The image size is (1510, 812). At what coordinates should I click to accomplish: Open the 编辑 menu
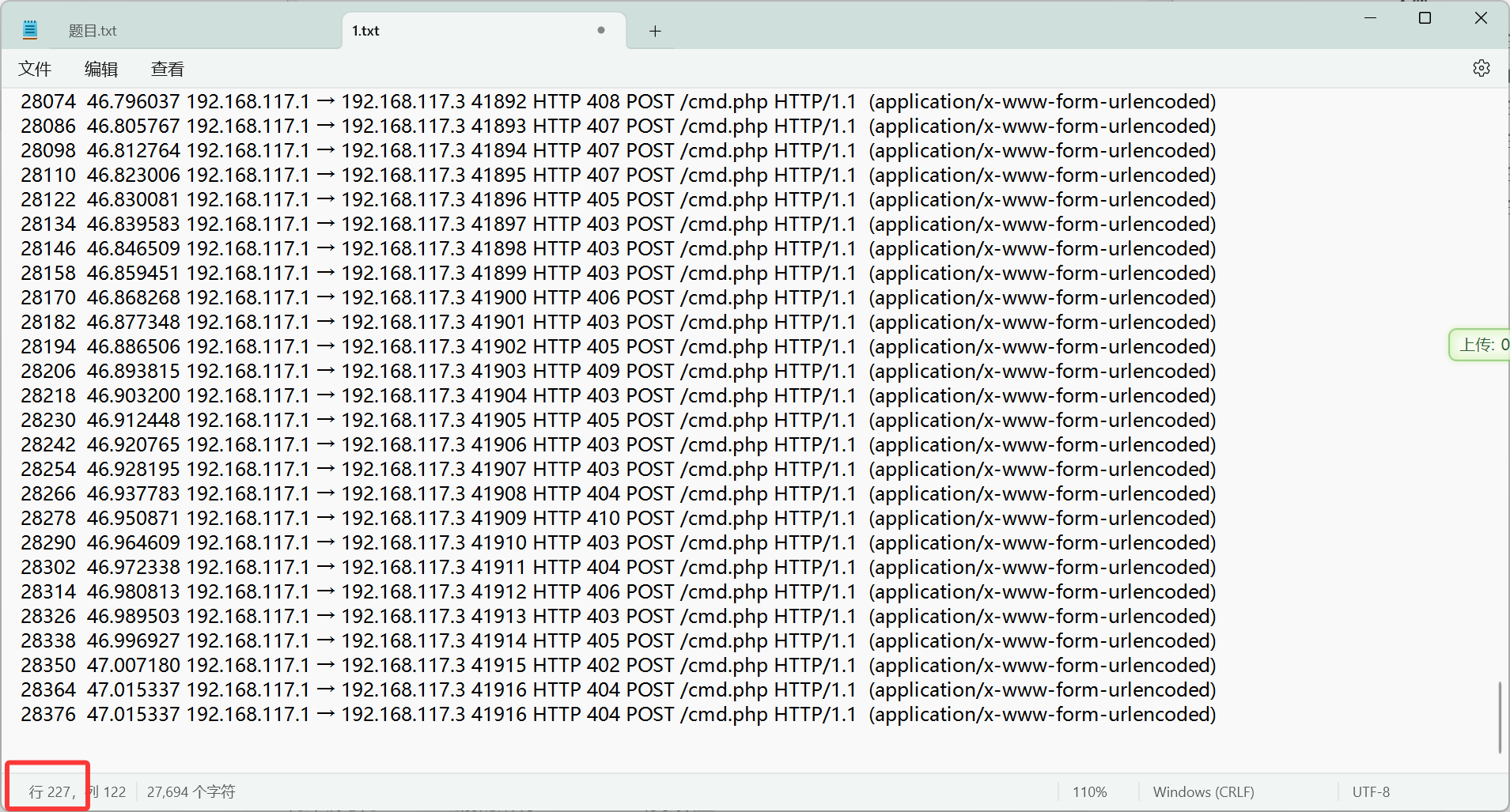[x=101, y=70]
